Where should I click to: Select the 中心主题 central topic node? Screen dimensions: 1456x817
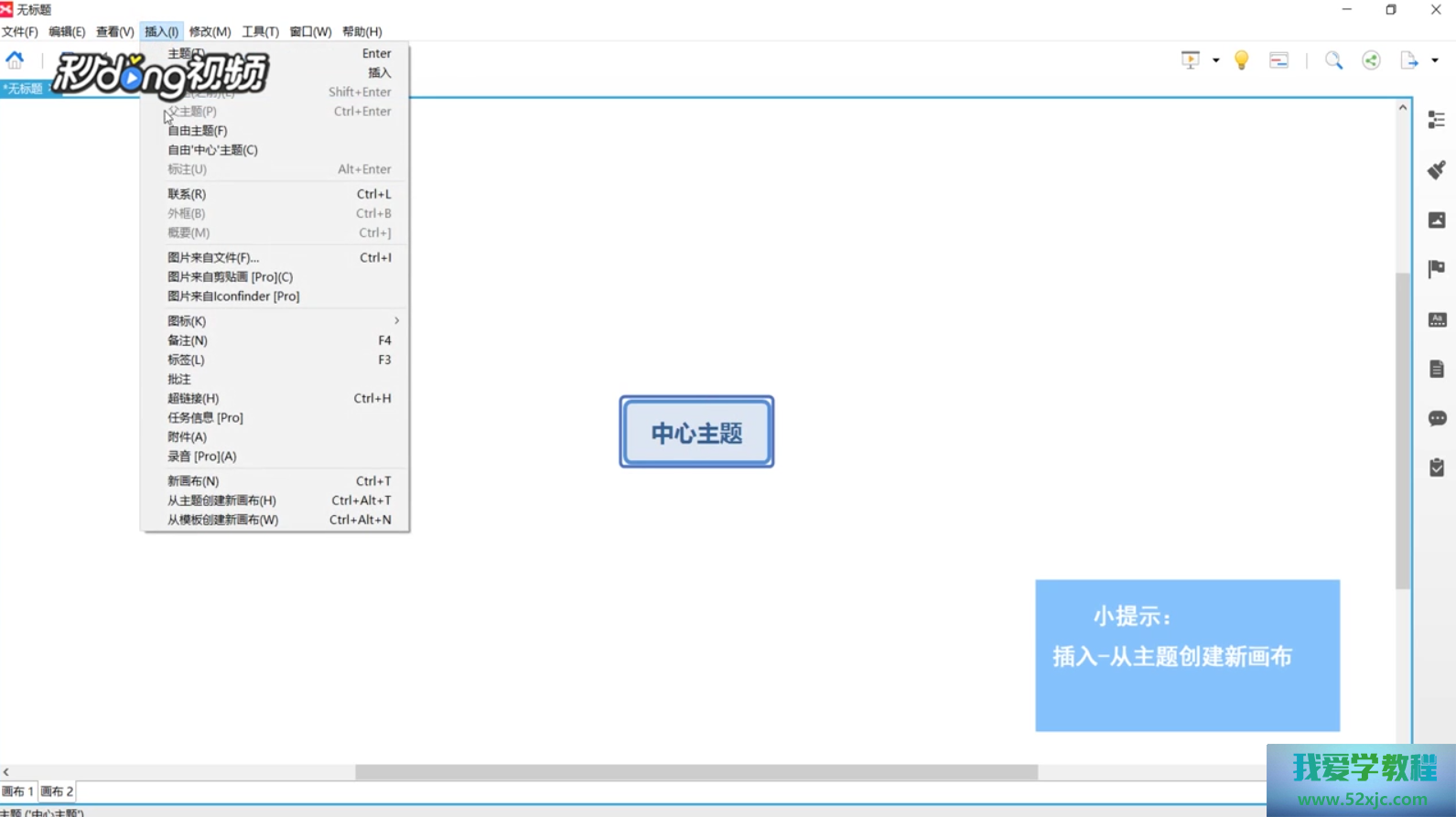tap(696, 432)
